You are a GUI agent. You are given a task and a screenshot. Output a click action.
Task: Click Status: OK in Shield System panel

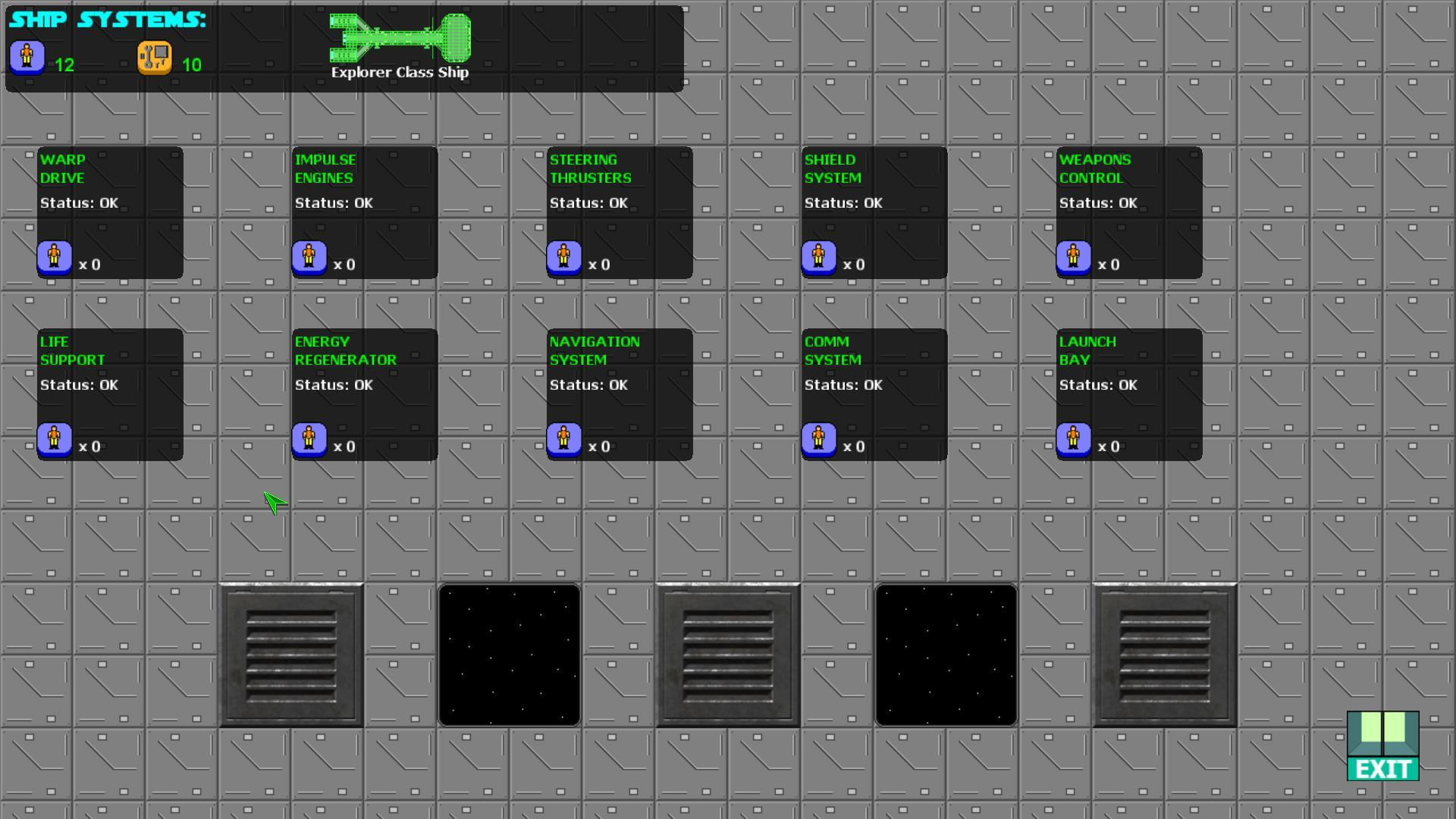(x=844, y=203)
